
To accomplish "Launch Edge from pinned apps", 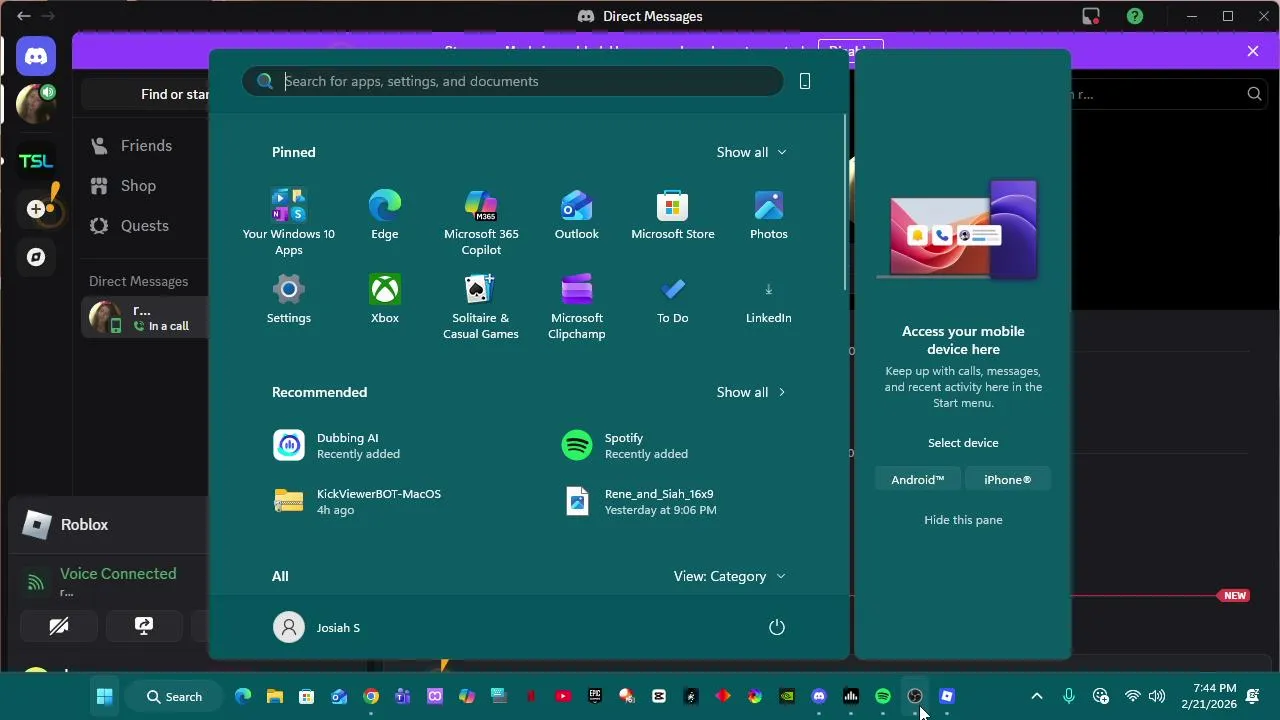I will (x=385, y=215).
